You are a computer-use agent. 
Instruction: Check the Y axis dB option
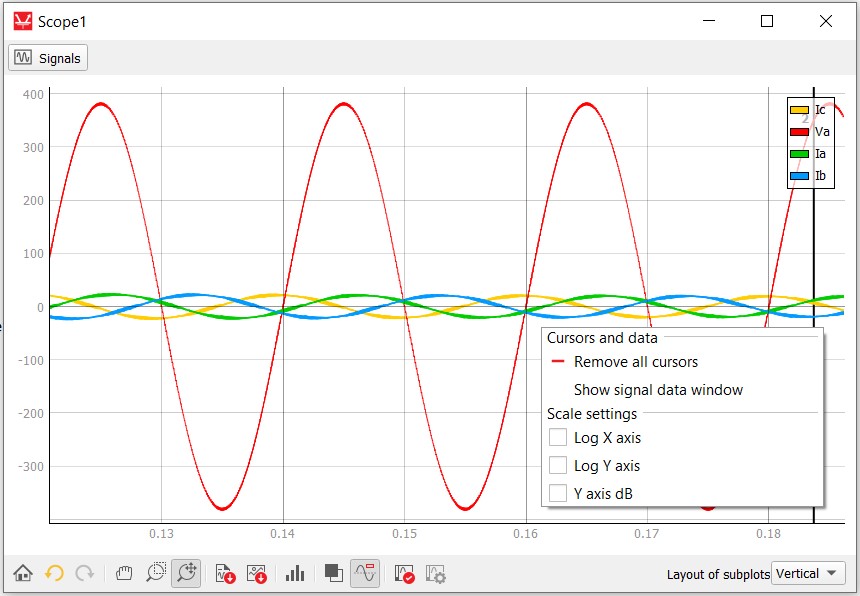coord(558,493)
